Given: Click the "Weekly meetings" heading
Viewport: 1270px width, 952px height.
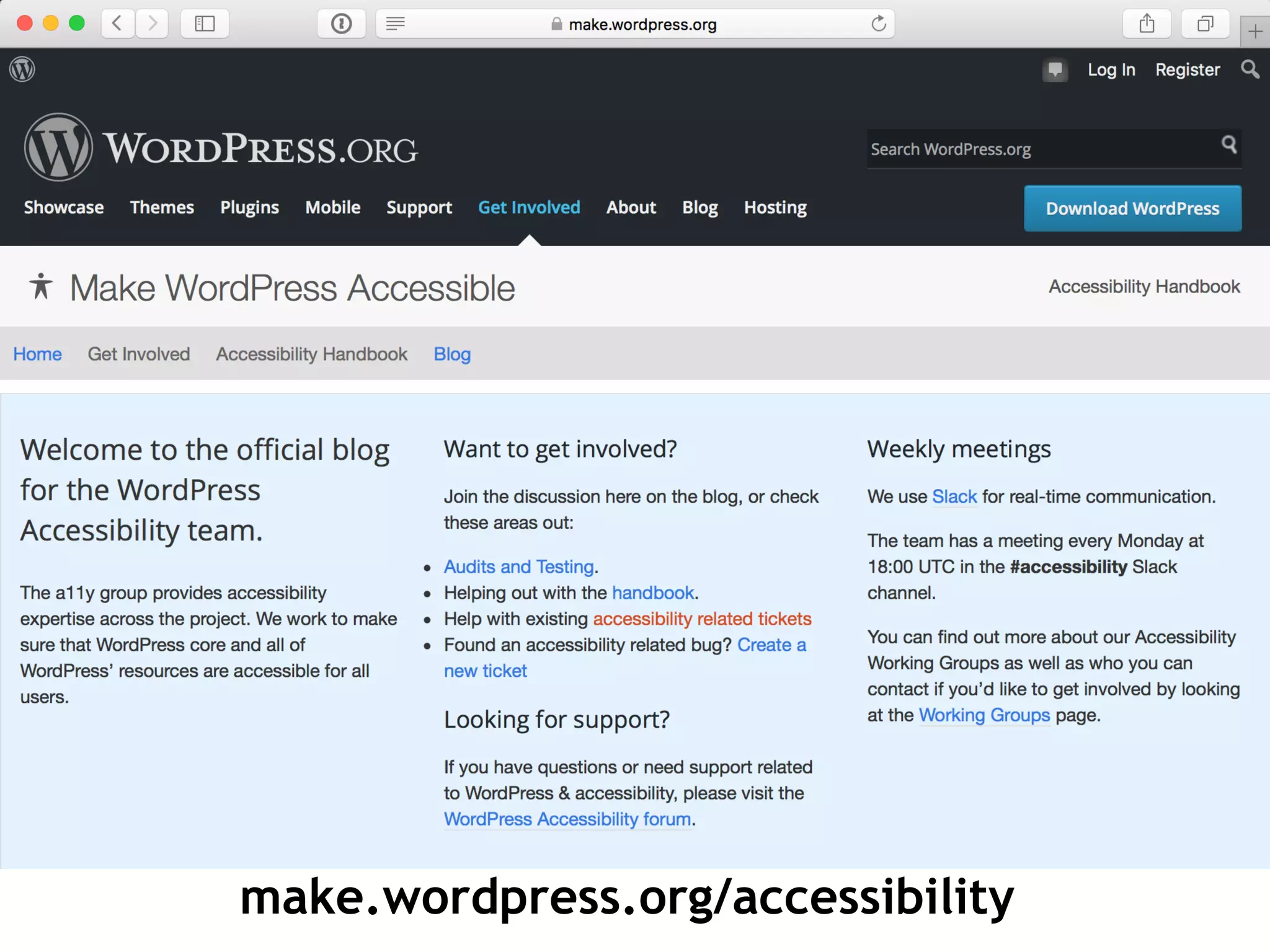Looking at the screenshot, I should (x=959, y=449).
